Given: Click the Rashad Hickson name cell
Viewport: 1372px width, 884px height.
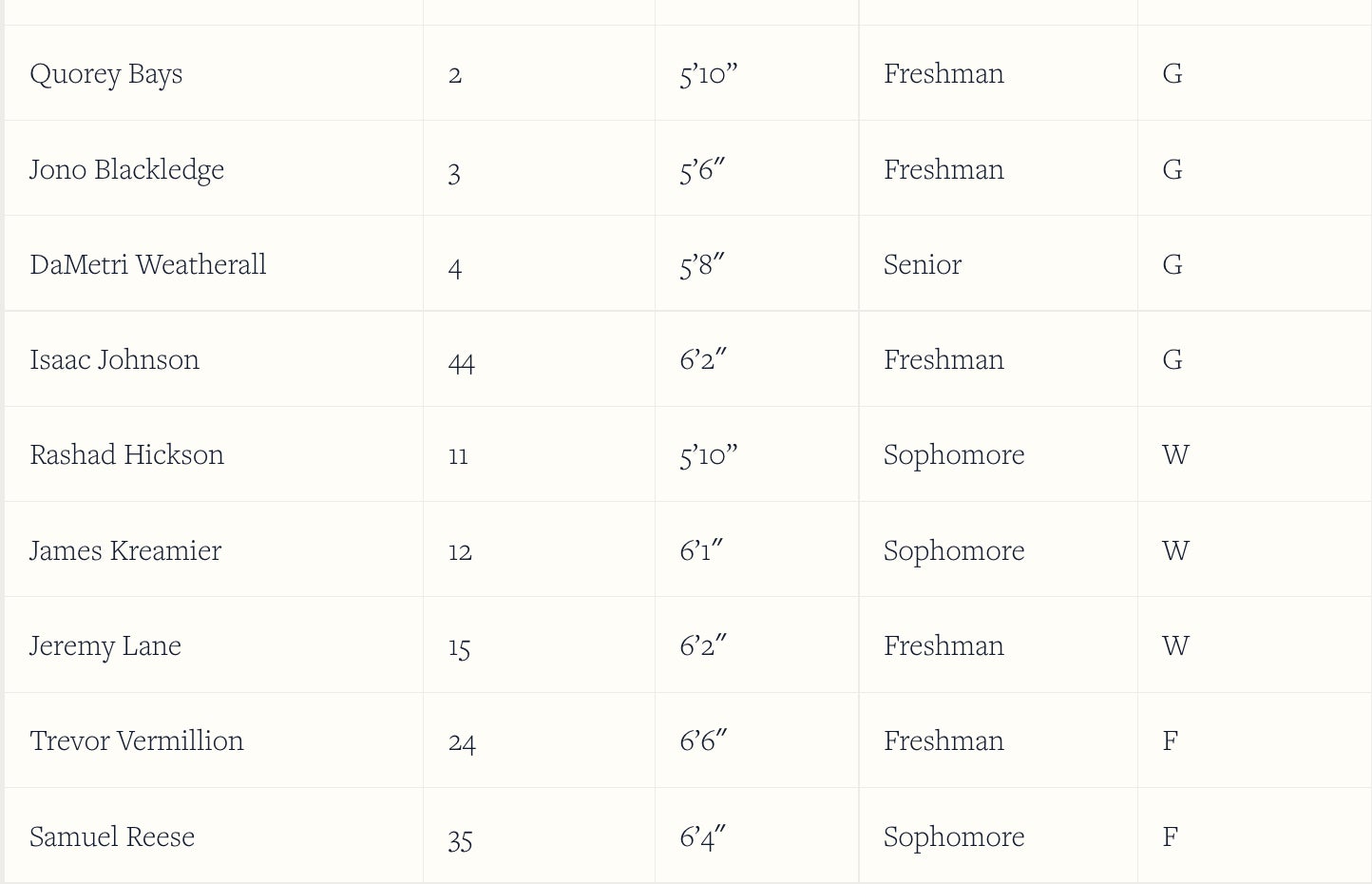Looking at the screenshot, I should point(126,454).
